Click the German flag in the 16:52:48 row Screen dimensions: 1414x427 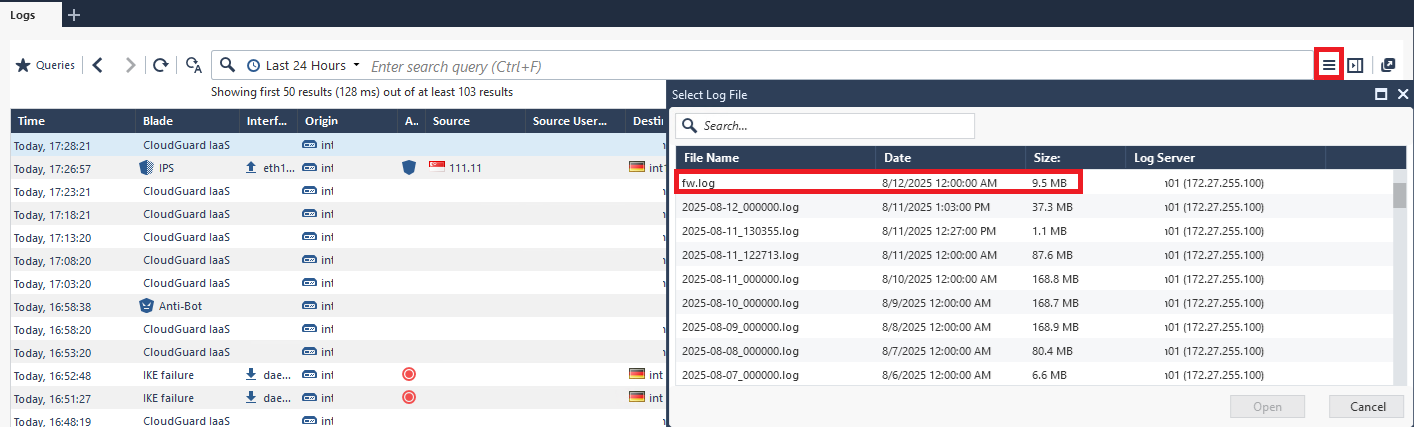click(637, 373)
